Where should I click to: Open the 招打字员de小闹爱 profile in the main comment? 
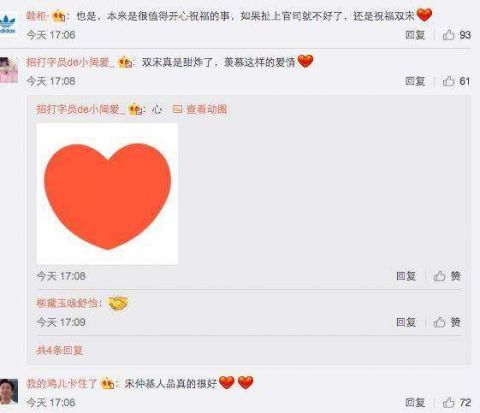click(70, 62)
